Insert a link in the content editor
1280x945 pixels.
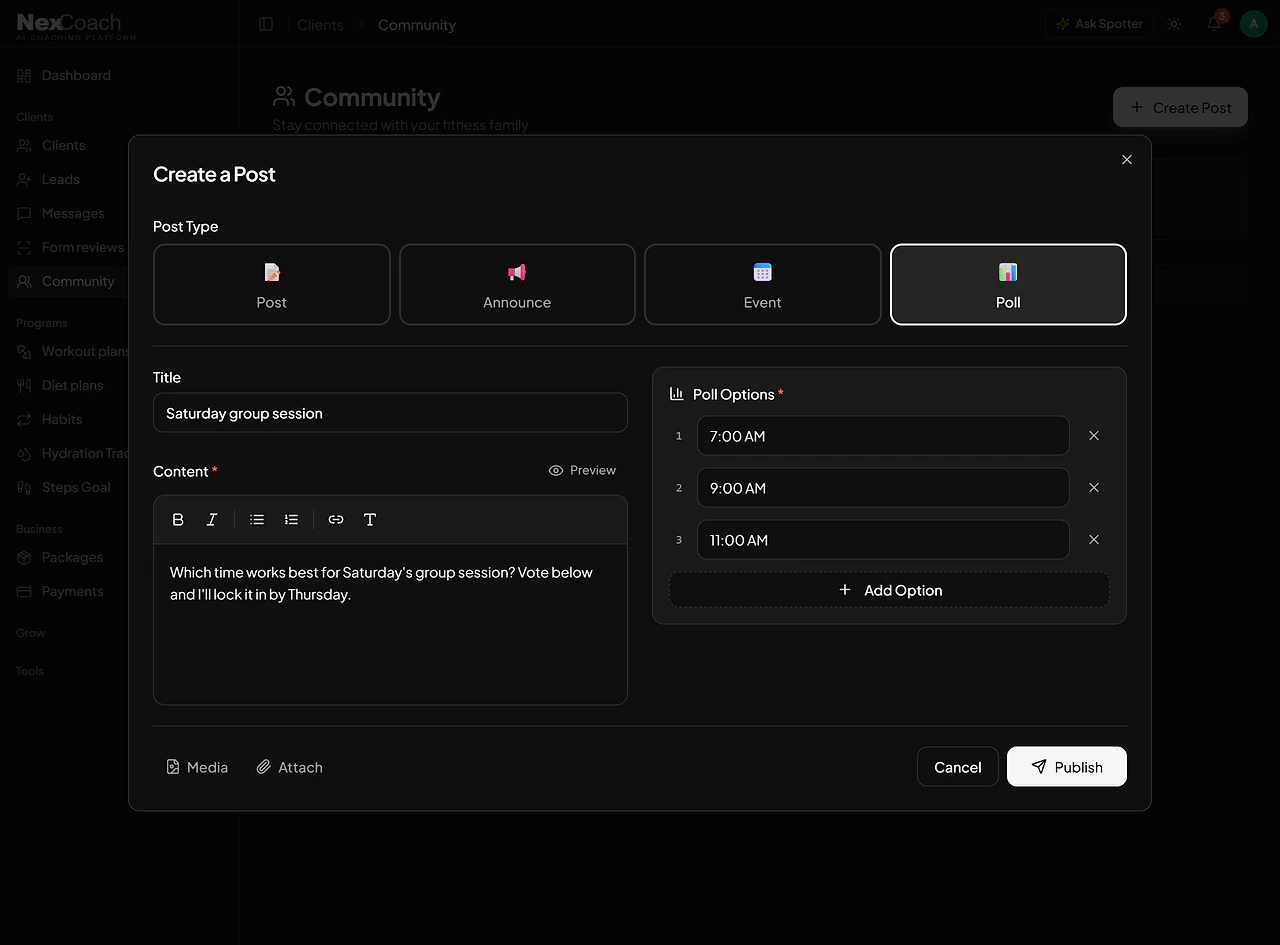click(336, 520)
